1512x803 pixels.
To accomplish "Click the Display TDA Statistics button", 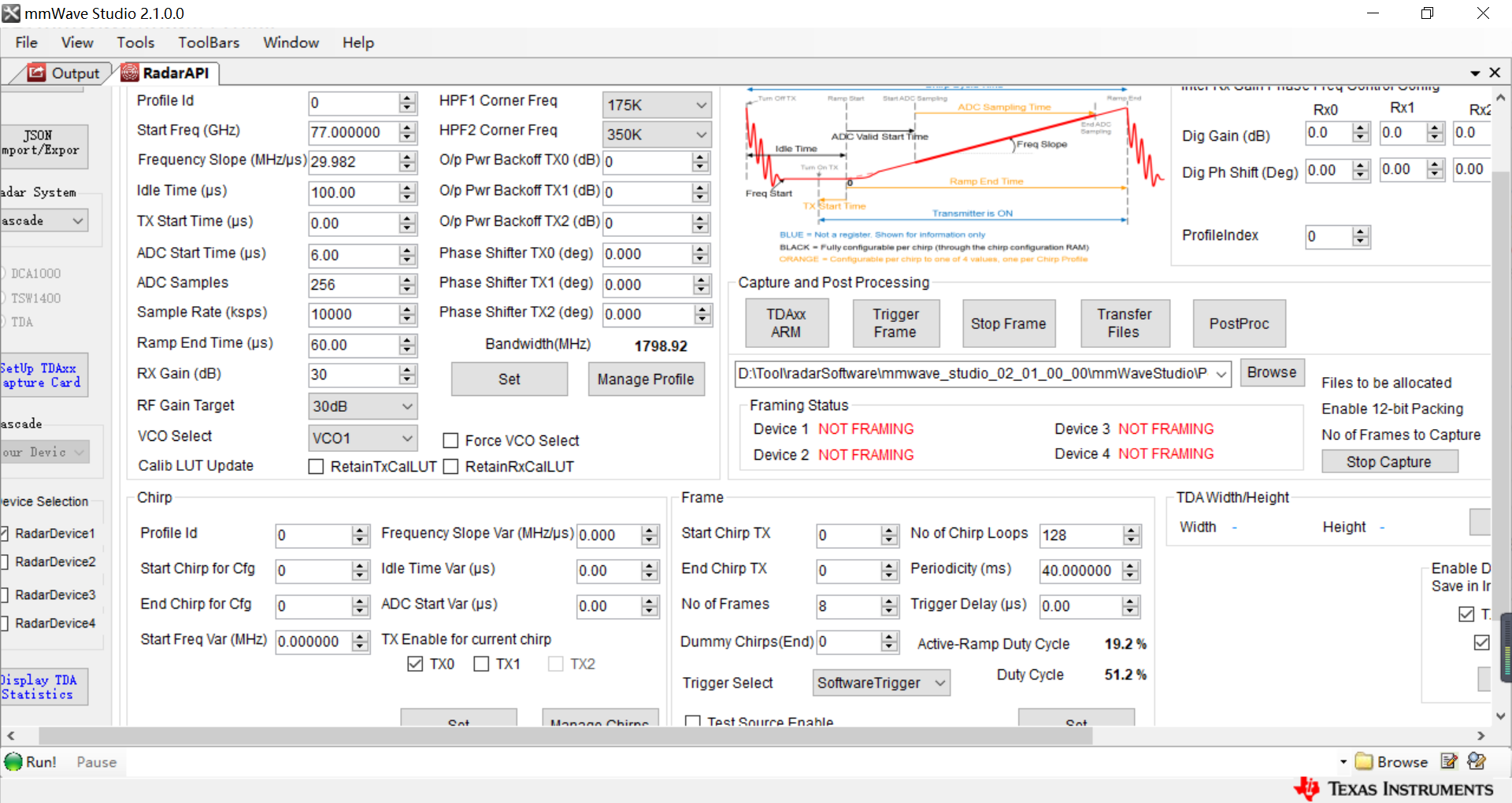I will tap(43, 687).
